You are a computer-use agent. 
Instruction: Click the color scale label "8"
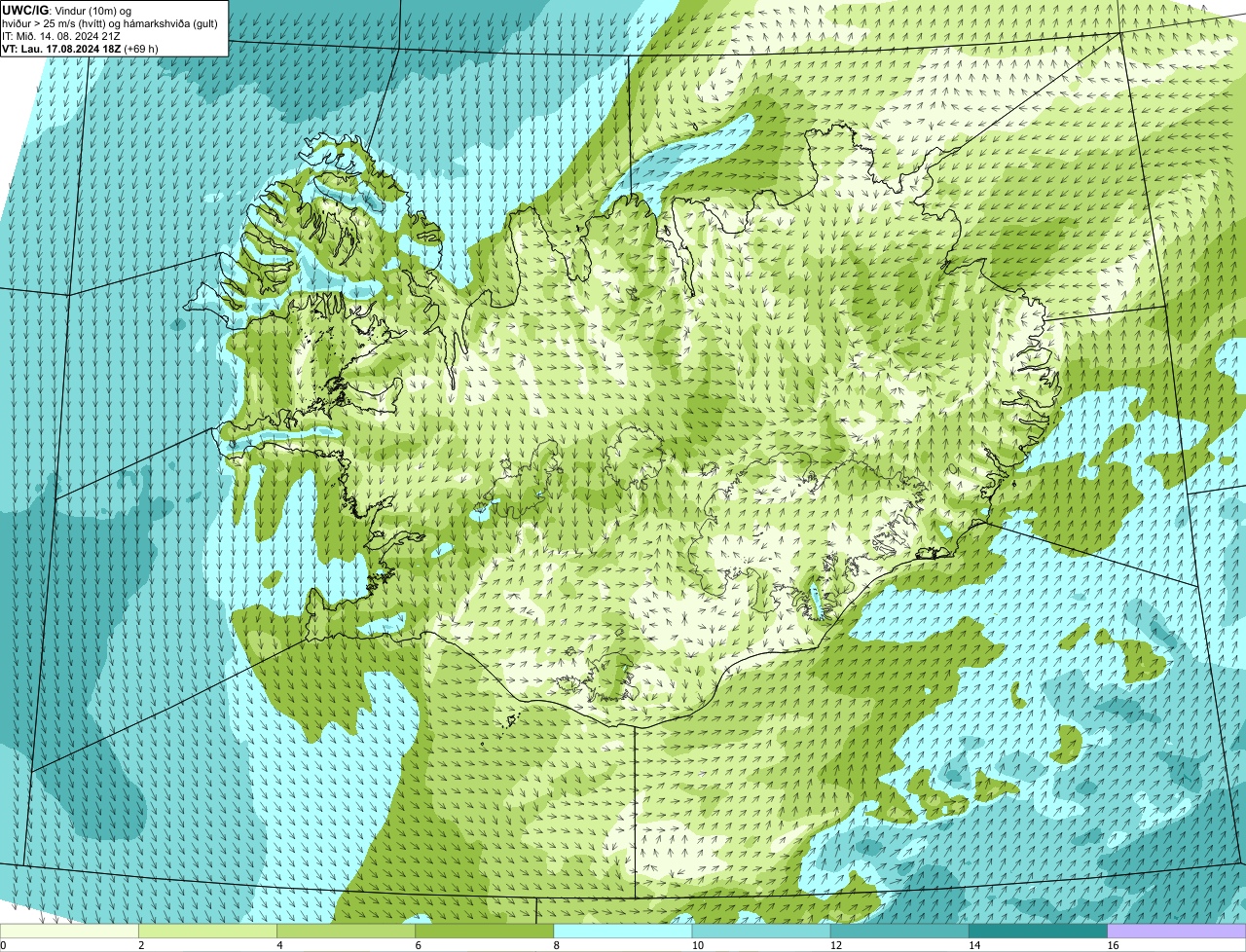pos(557,945)
